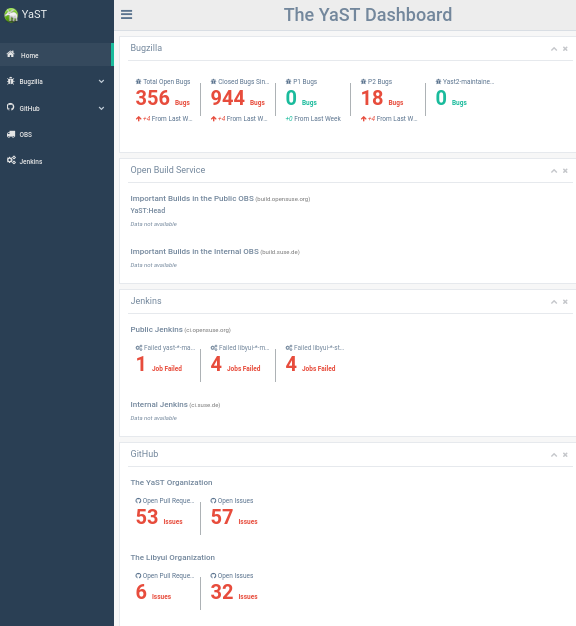Viewport: 576px width, 626px height.
Task: Click bug icon beside Yast2-maintaine...
Action: point(438,81)
